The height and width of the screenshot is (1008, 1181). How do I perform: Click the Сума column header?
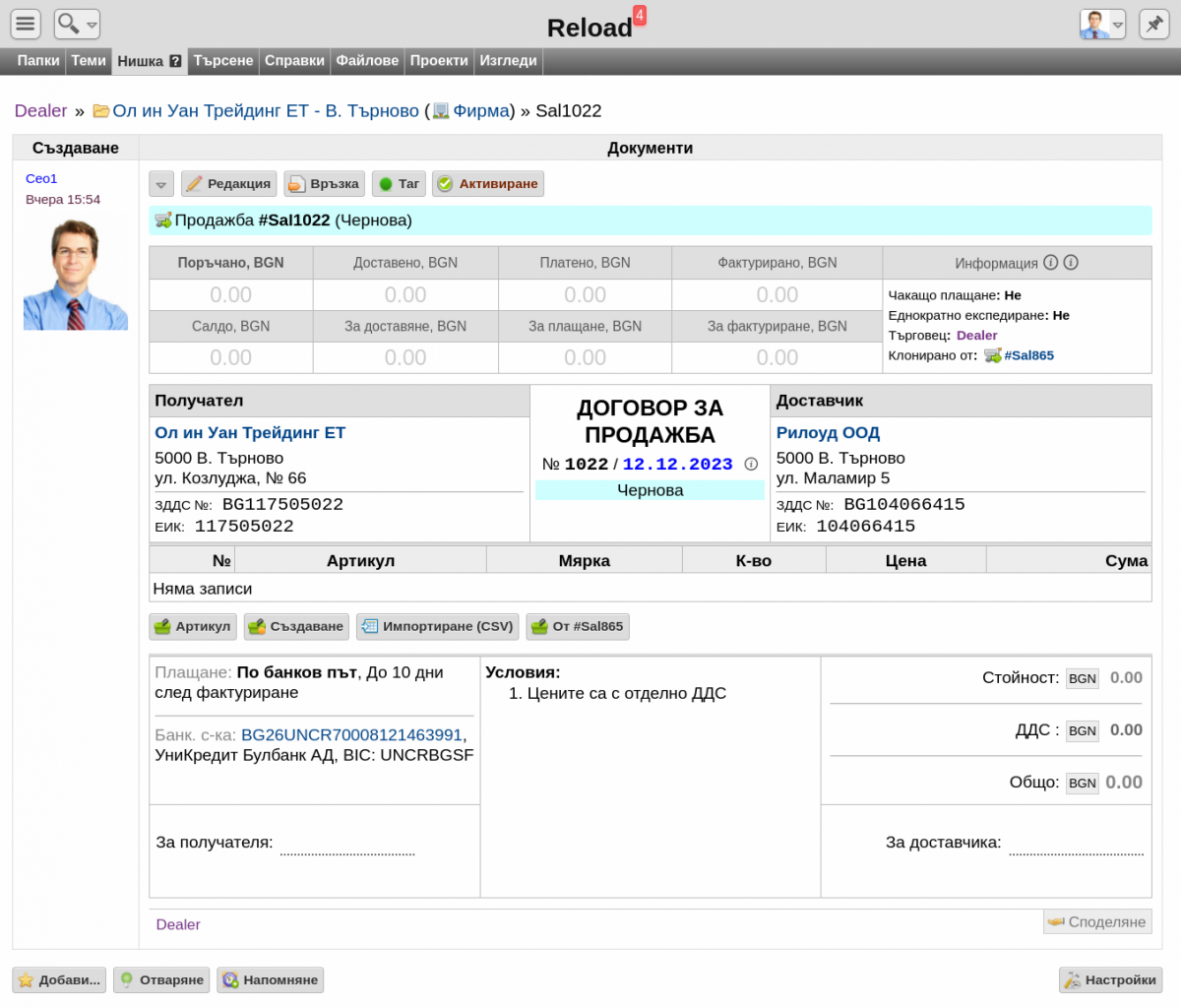click(x=1069, y=560)
